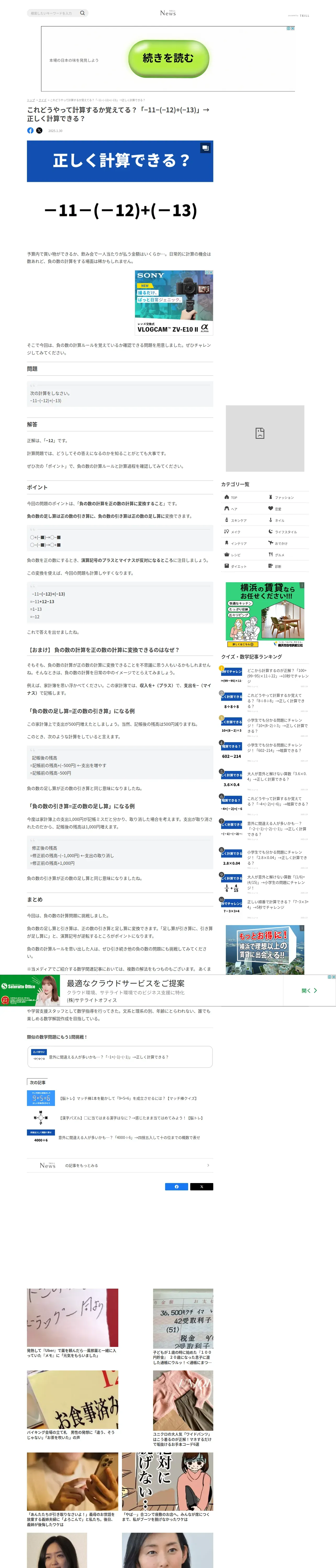Click chevron arrow beside 記事をもっとみる
The height and width of the screenshot is (1568, 336).
(x=208, y=1166)
